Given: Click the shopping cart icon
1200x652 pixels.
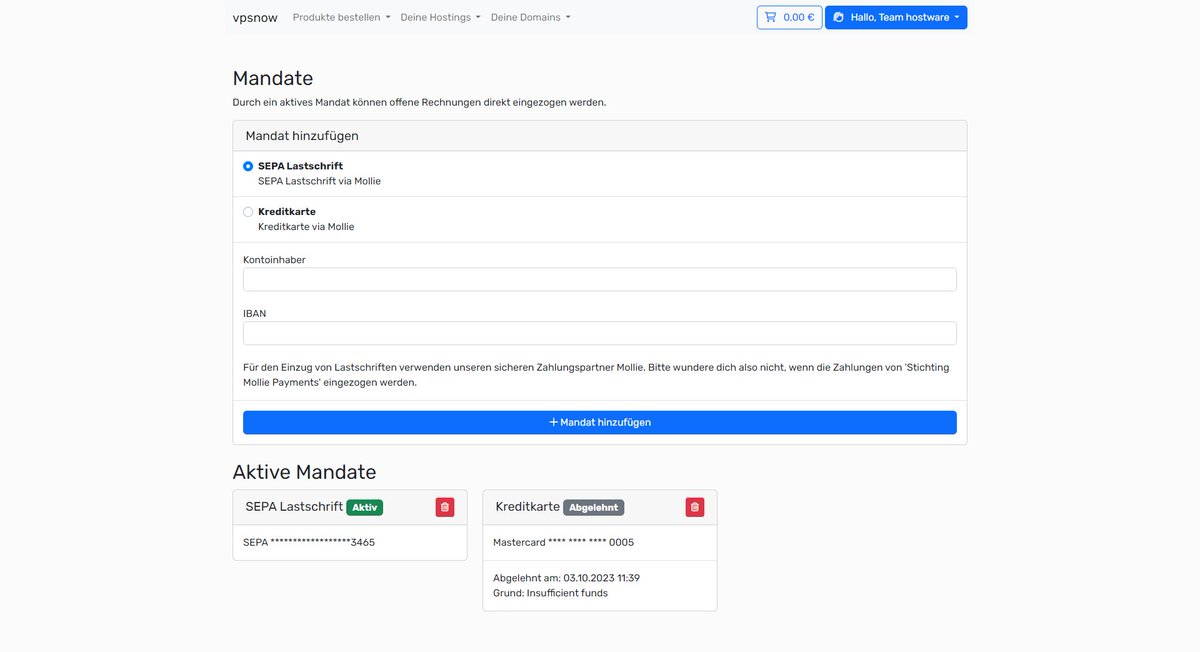Looking at the screenshot, I should (x=771, y=16).
